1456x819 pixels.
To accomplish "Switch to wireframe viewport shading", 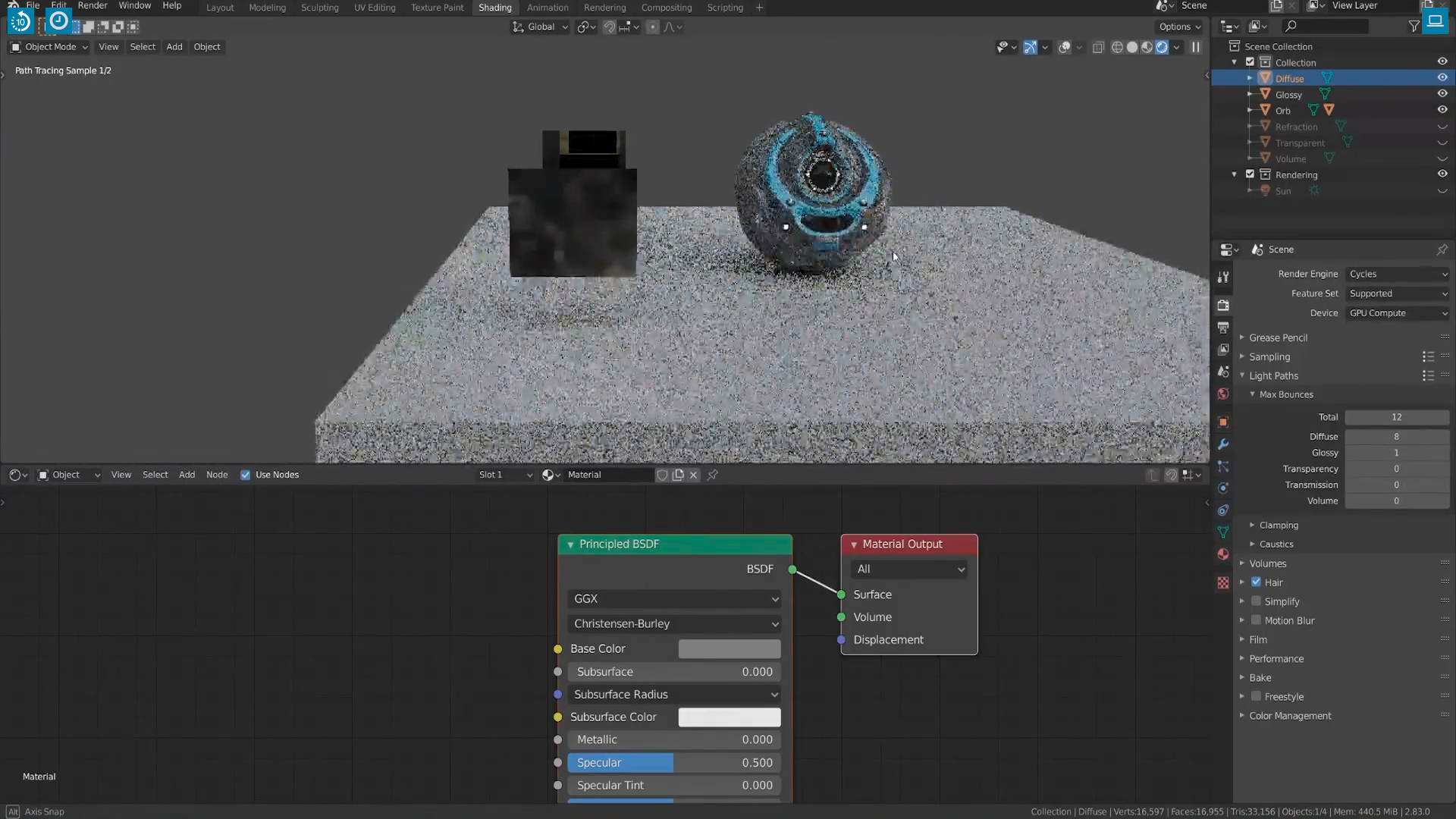I will pyautogui.click(x=1117, y=47).
